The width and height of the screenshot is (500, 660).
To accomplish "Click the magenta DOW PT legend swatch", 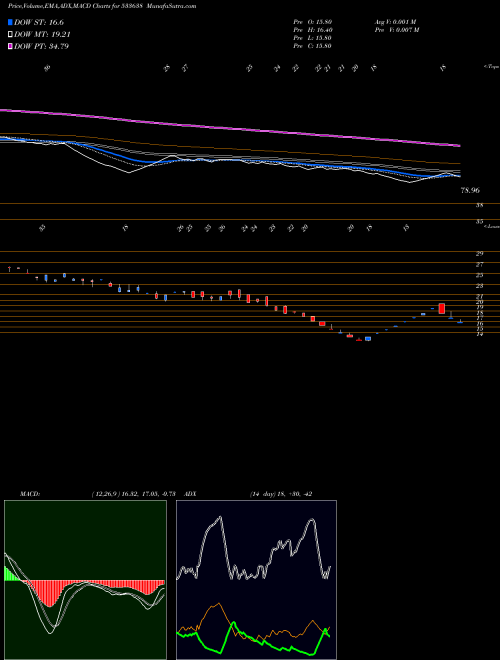I will click(10, 46).
